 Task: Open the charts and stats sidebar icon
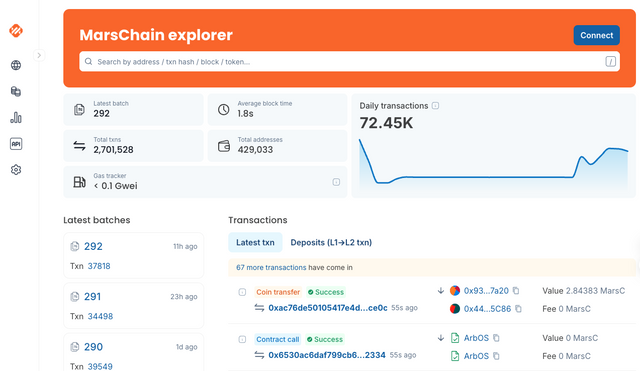pos(16,118)
